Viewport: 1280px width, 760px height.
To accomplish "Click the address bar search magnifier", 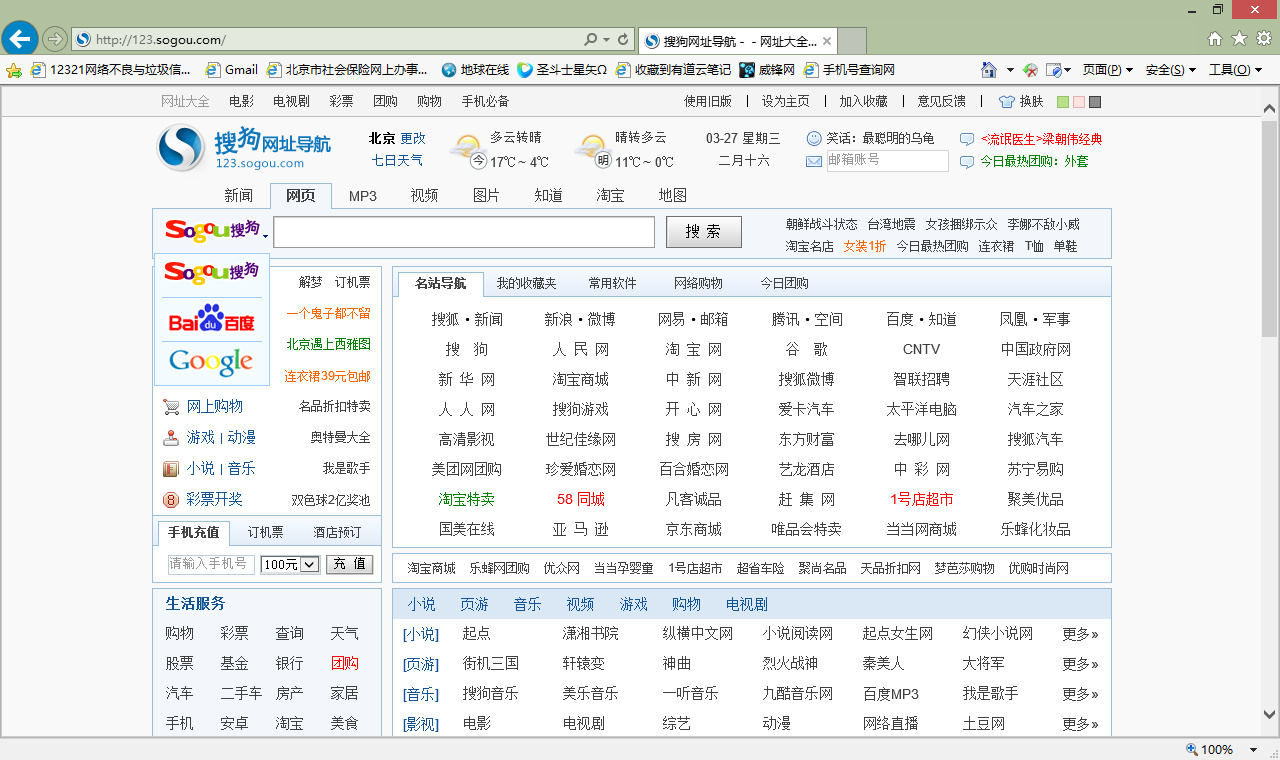I will coord(591,40).
